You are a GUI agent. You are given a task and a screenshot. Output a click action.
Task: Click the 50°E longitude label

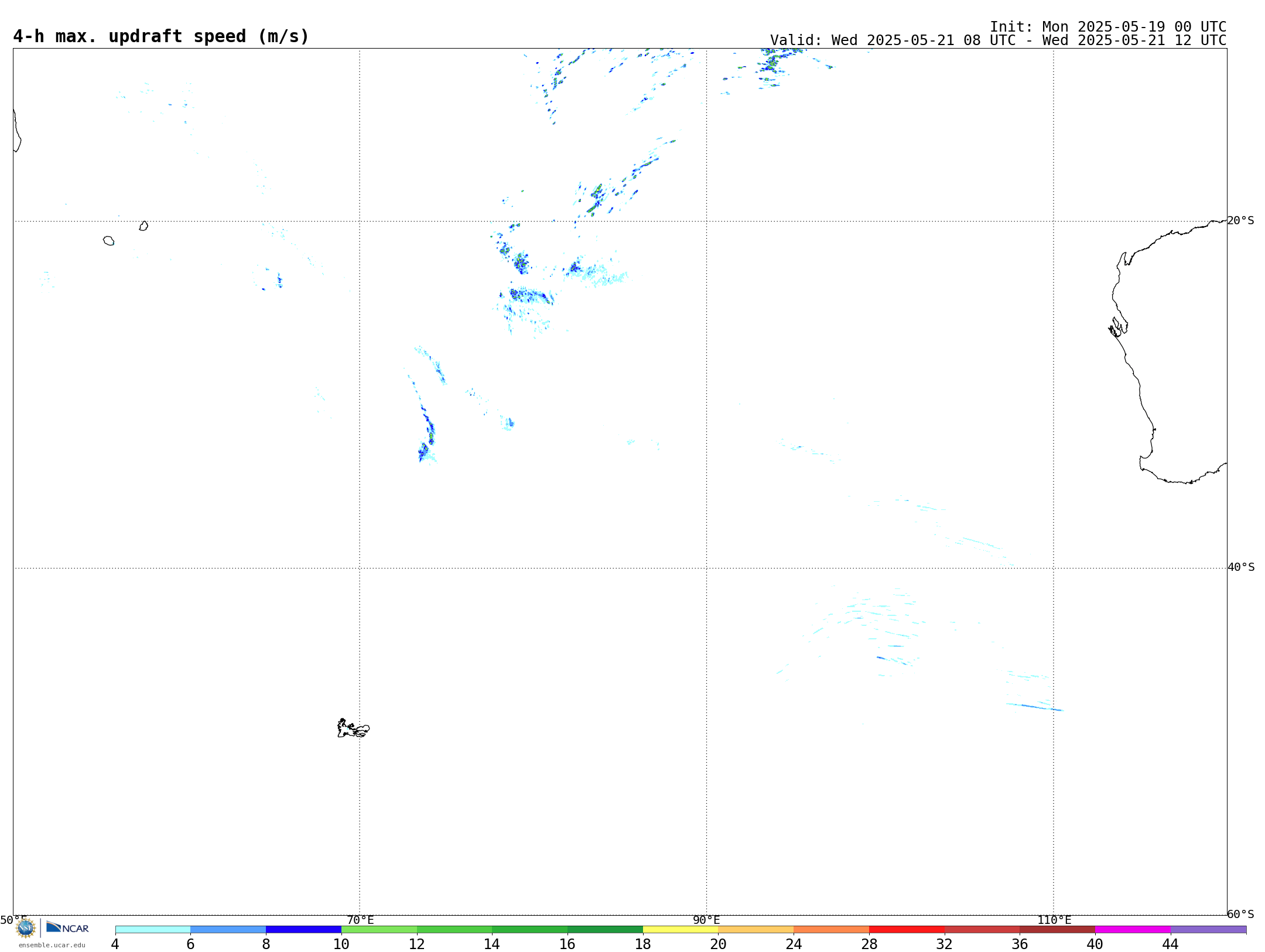13,920
